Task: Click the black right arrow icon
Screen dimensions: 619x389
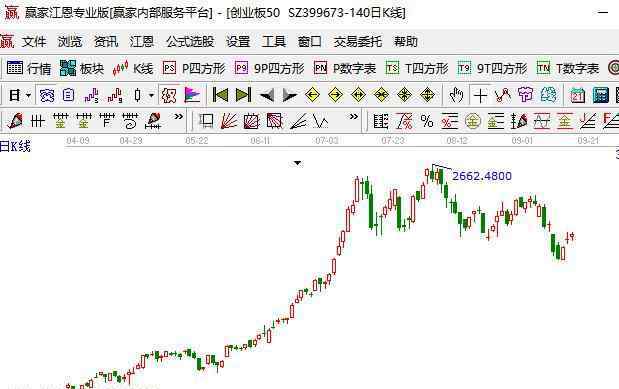Action: [290, 95]
